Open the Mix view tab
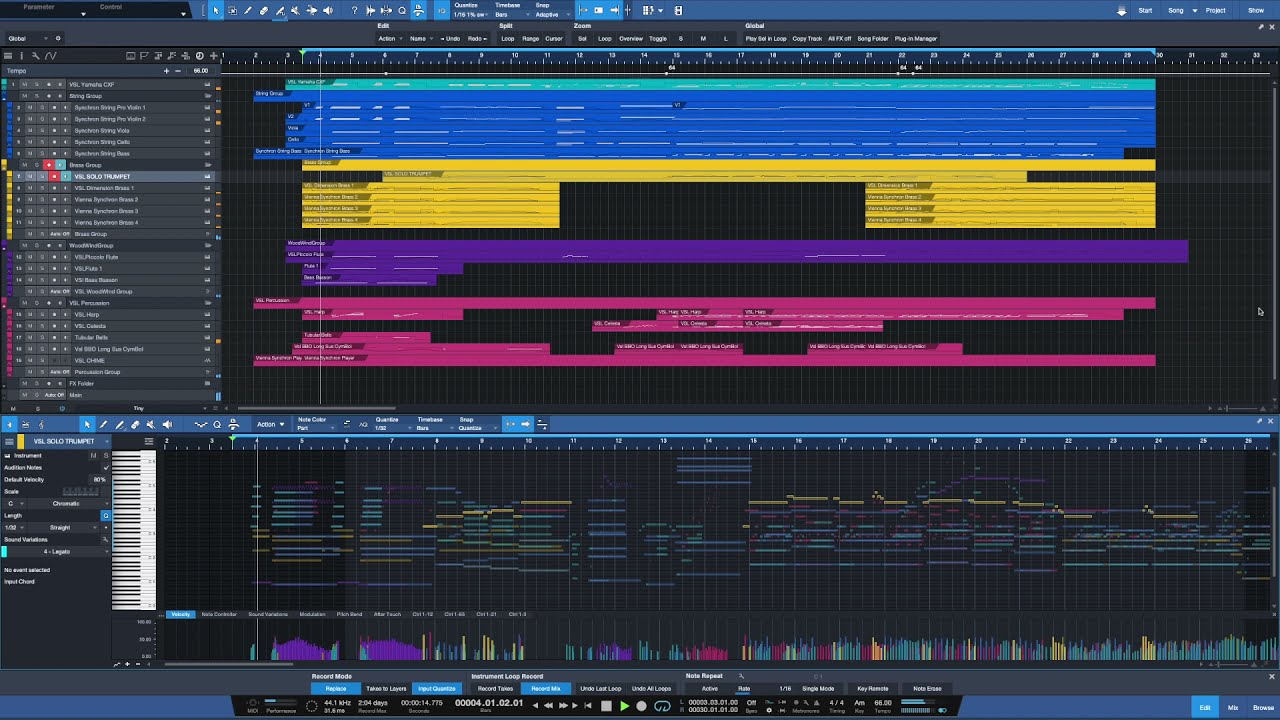This screenshot has width=1280, height=720. tap(1233, 708)
